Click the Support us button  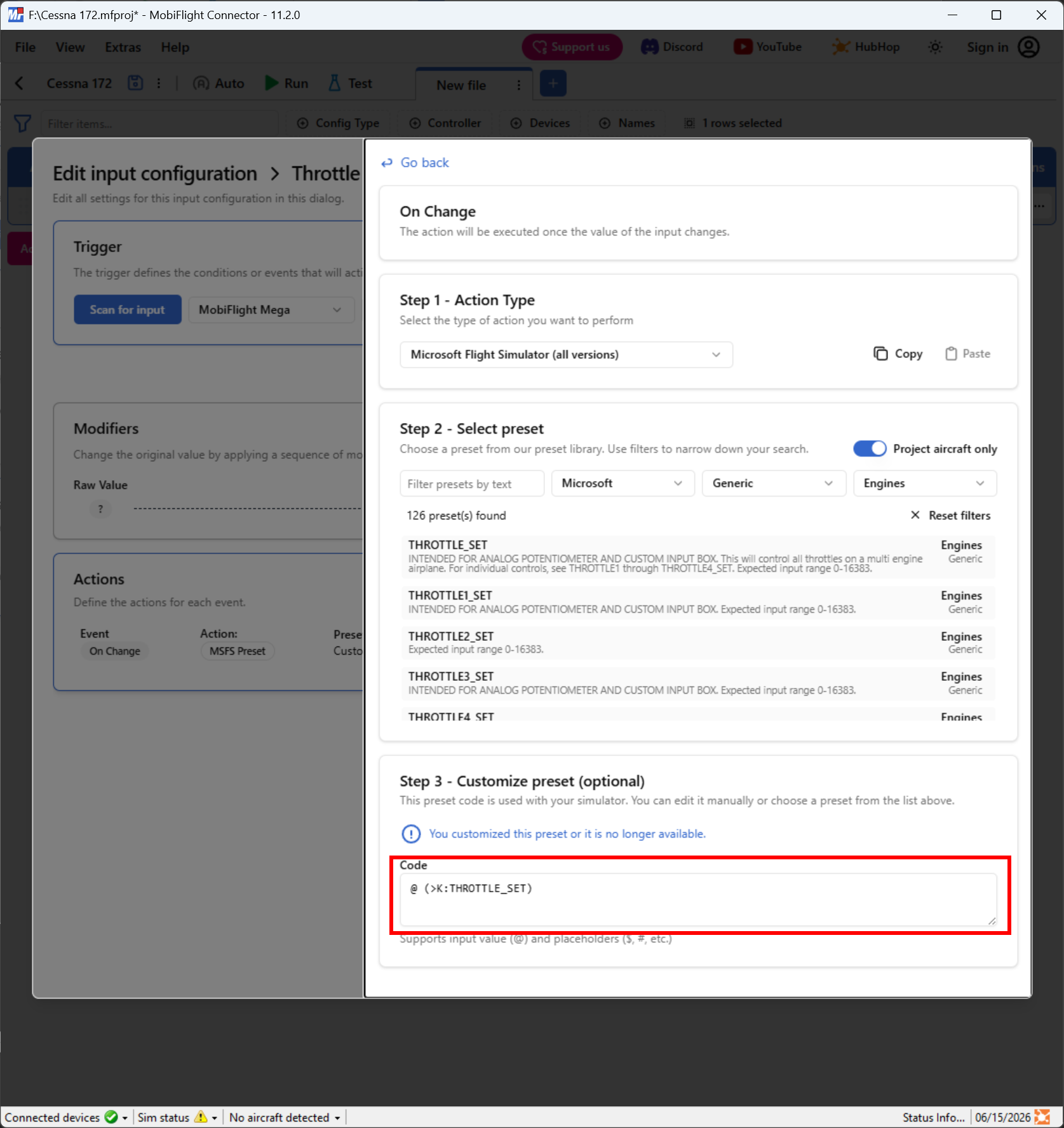572,47
